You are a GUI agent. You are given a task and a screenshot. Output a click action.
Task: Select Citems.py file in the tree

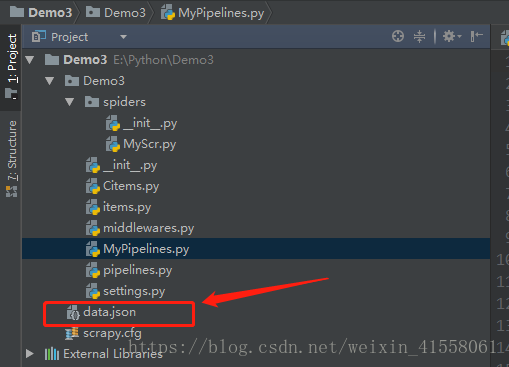point(131,186)
